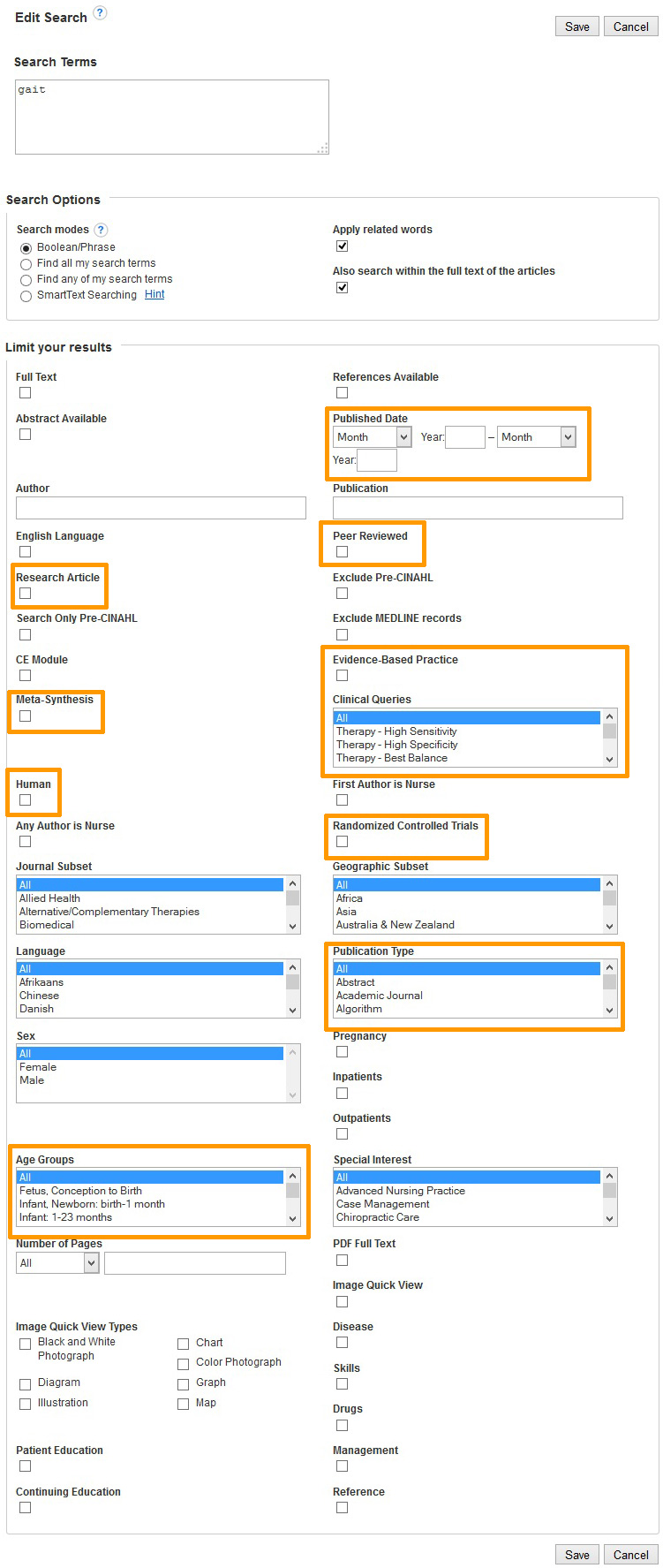Screen dimensions: 663x1568
Task: Check the Map image type
Action: tap(184, 1404)
